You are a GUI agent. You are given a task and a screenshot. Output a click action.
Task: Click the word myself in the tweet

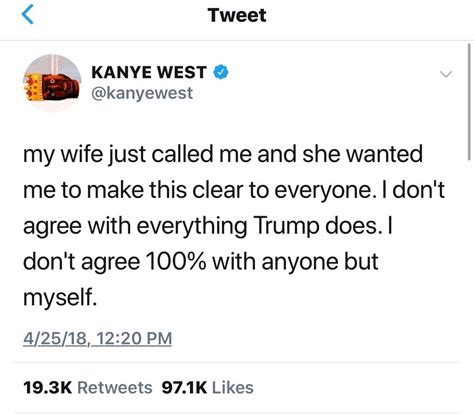60,298
